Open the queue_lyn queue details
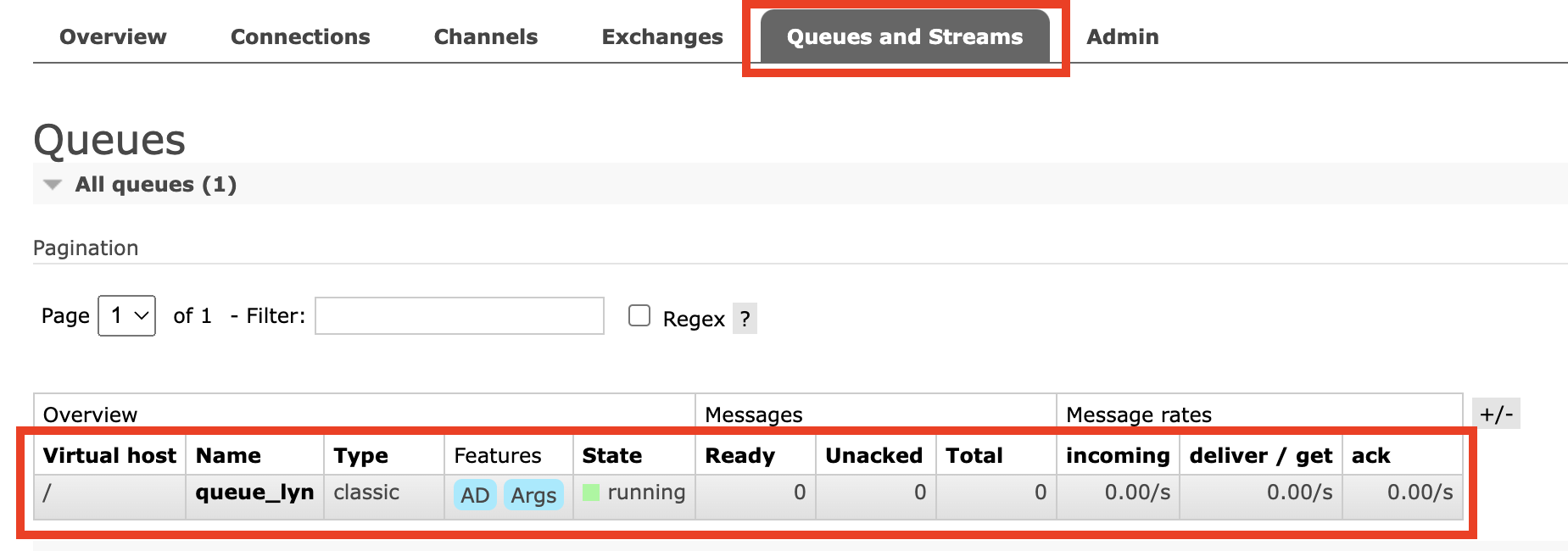1568x551 pixels. 254,493
